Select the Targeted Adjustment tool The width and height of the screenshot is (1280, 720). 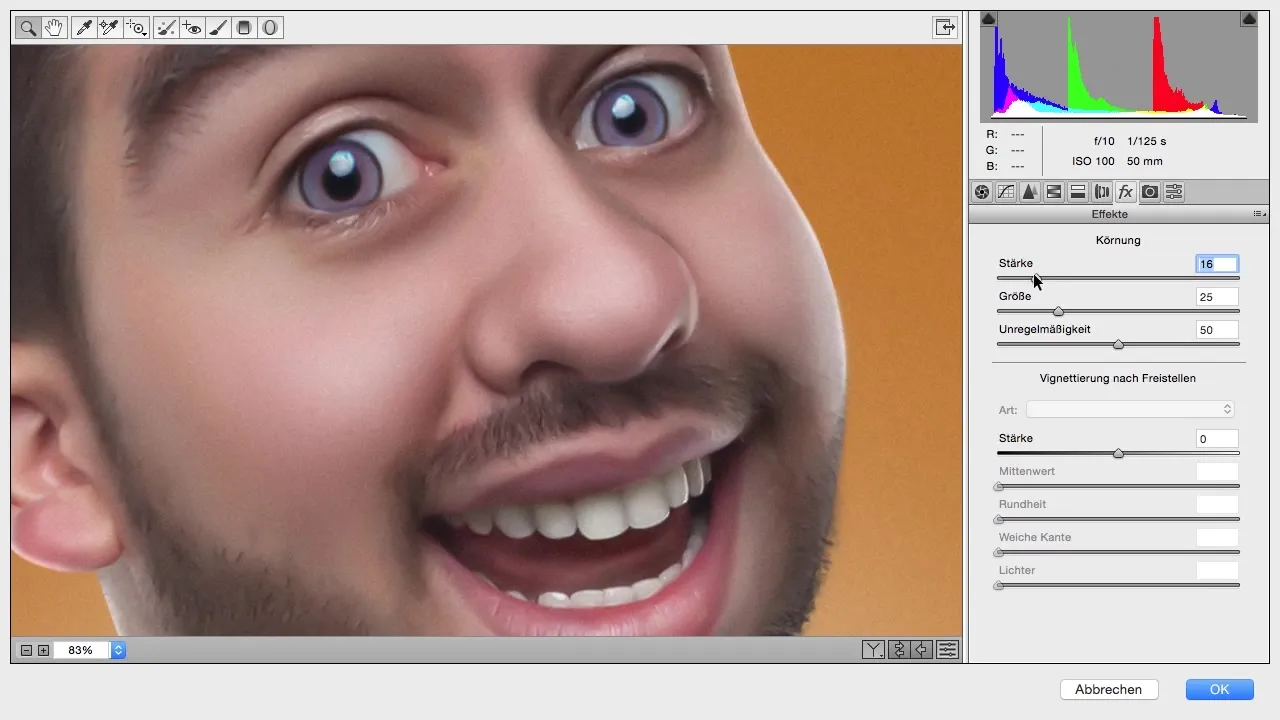135,28
